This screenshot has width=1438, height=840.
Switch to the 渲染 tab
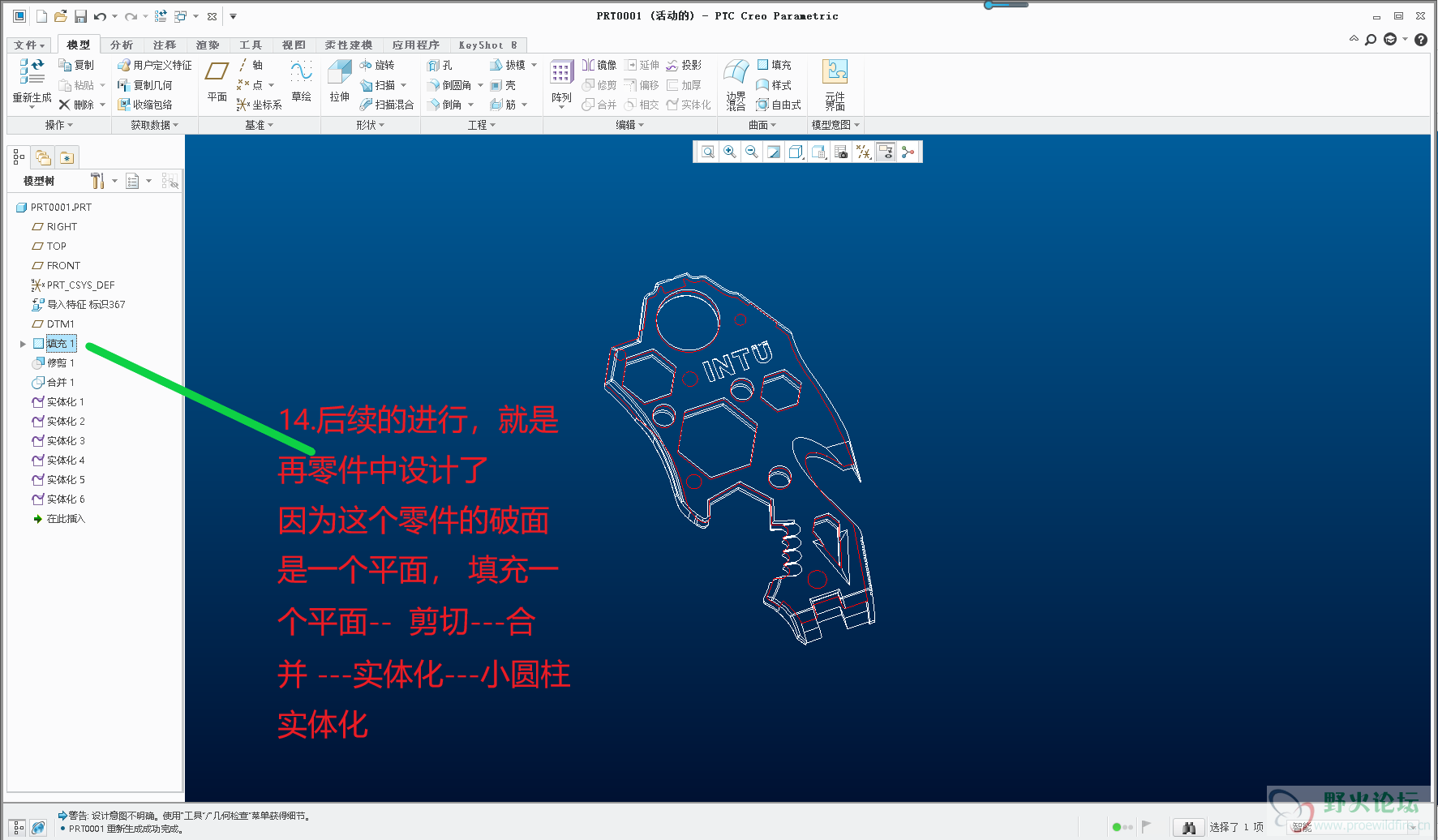point(208,45)
